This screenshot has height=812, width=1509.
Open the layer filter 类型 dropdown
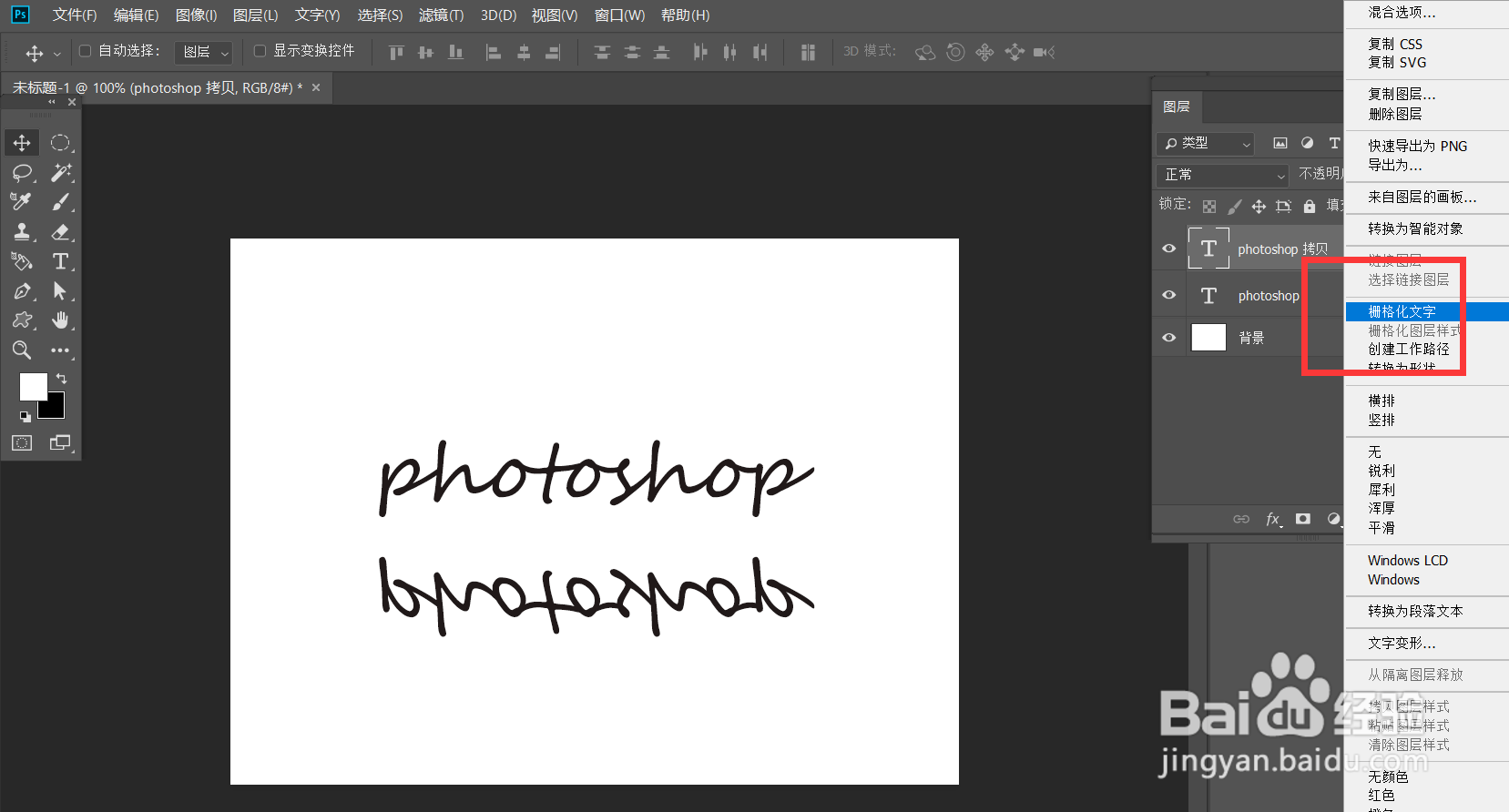(1206, 143)
